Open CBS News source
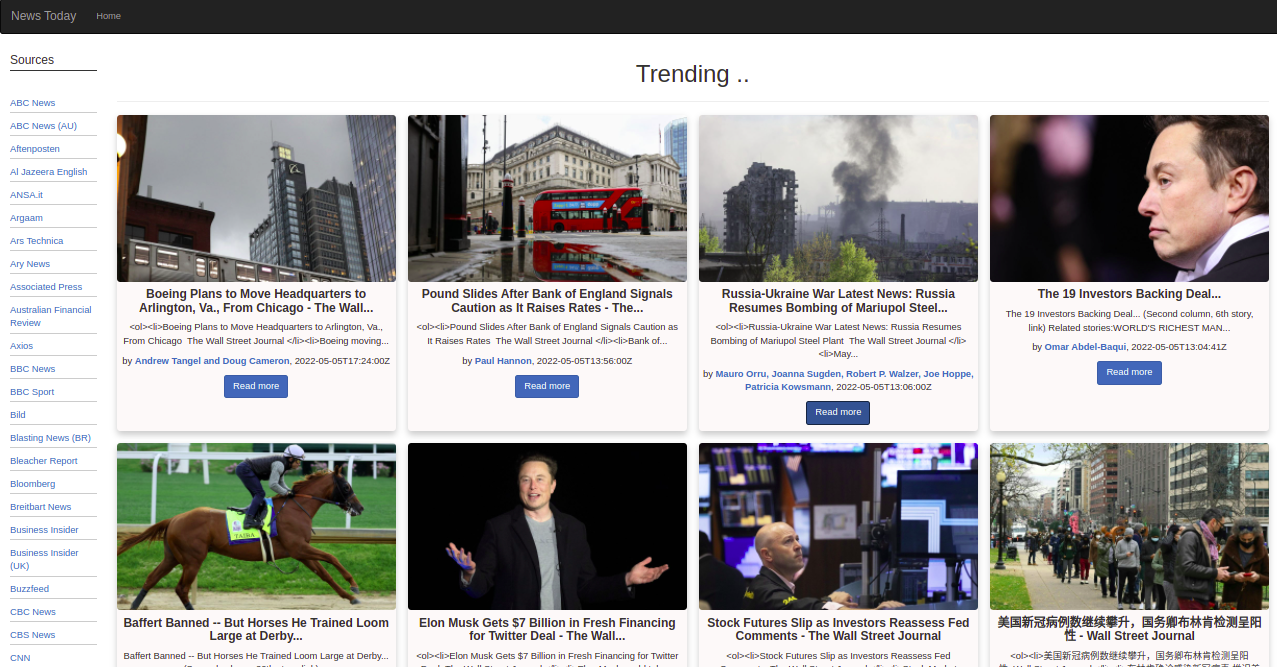Image resolution: width=1277 pixels, height=667 pixels. point(33,635)
